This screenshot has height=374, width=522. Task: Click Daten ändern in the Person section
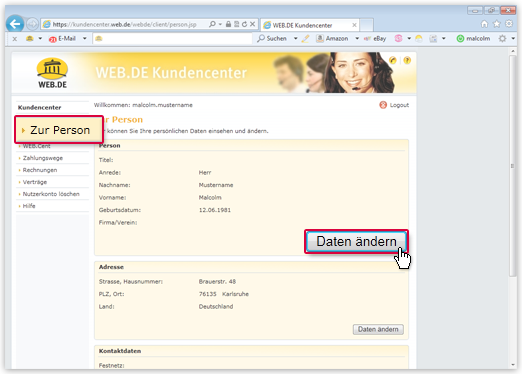[356, 241]
